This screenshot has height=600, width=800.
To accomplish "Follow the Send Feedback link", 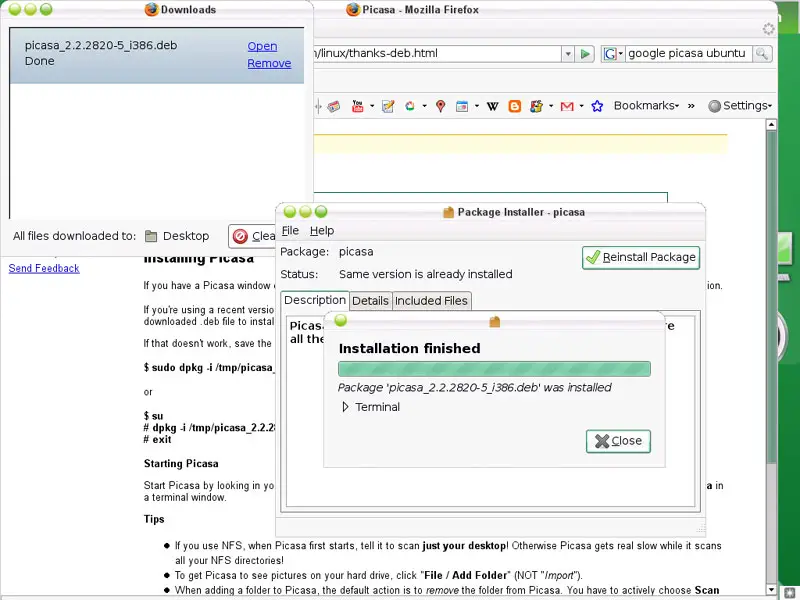I will click(x=44, y=268).
